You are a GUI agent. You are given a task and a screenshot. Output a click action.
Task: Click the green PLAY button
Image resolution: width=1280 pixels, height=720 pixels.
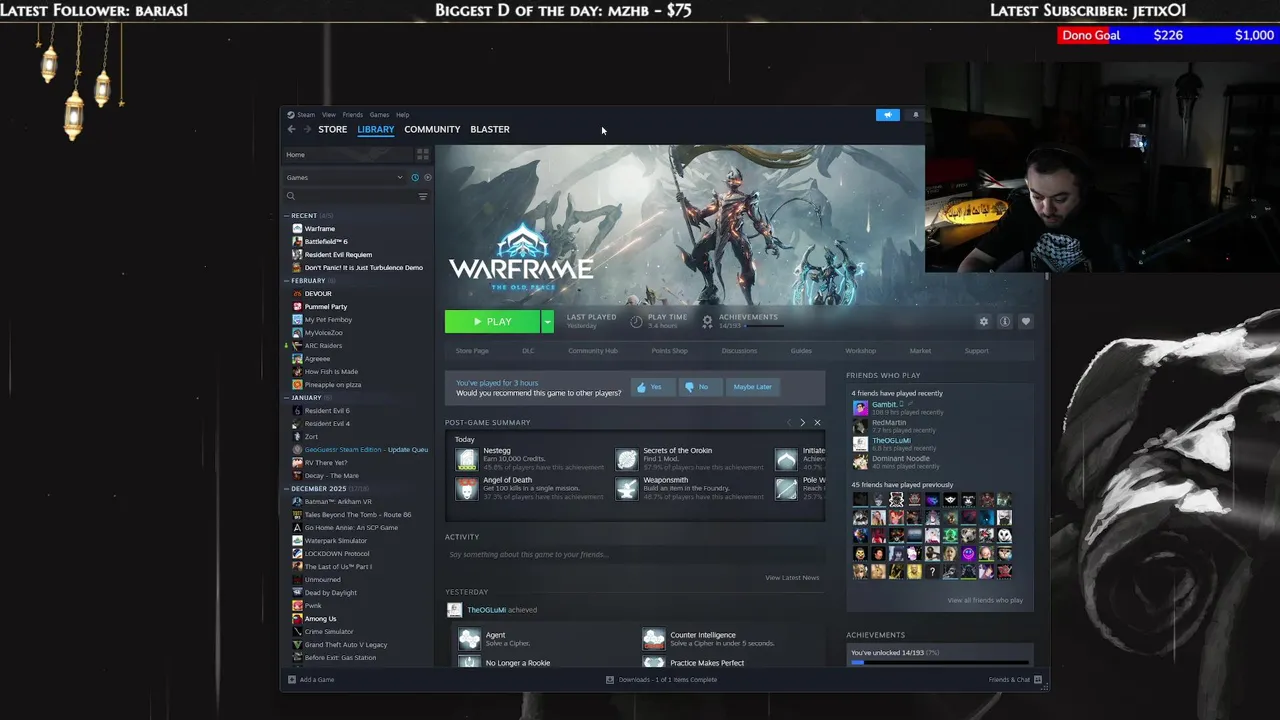click(x=492, y=321)
